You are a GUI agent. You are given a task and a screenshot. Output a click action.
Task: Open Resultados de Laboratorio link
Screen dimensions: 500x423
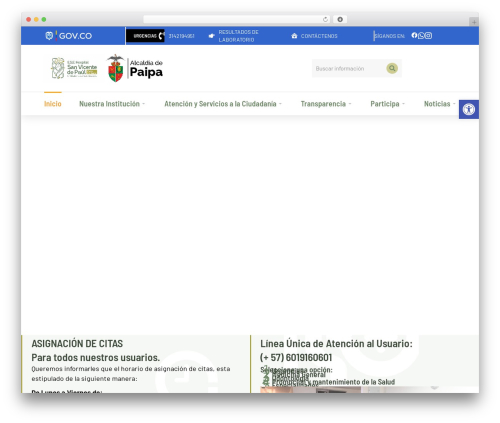point(238,36)
